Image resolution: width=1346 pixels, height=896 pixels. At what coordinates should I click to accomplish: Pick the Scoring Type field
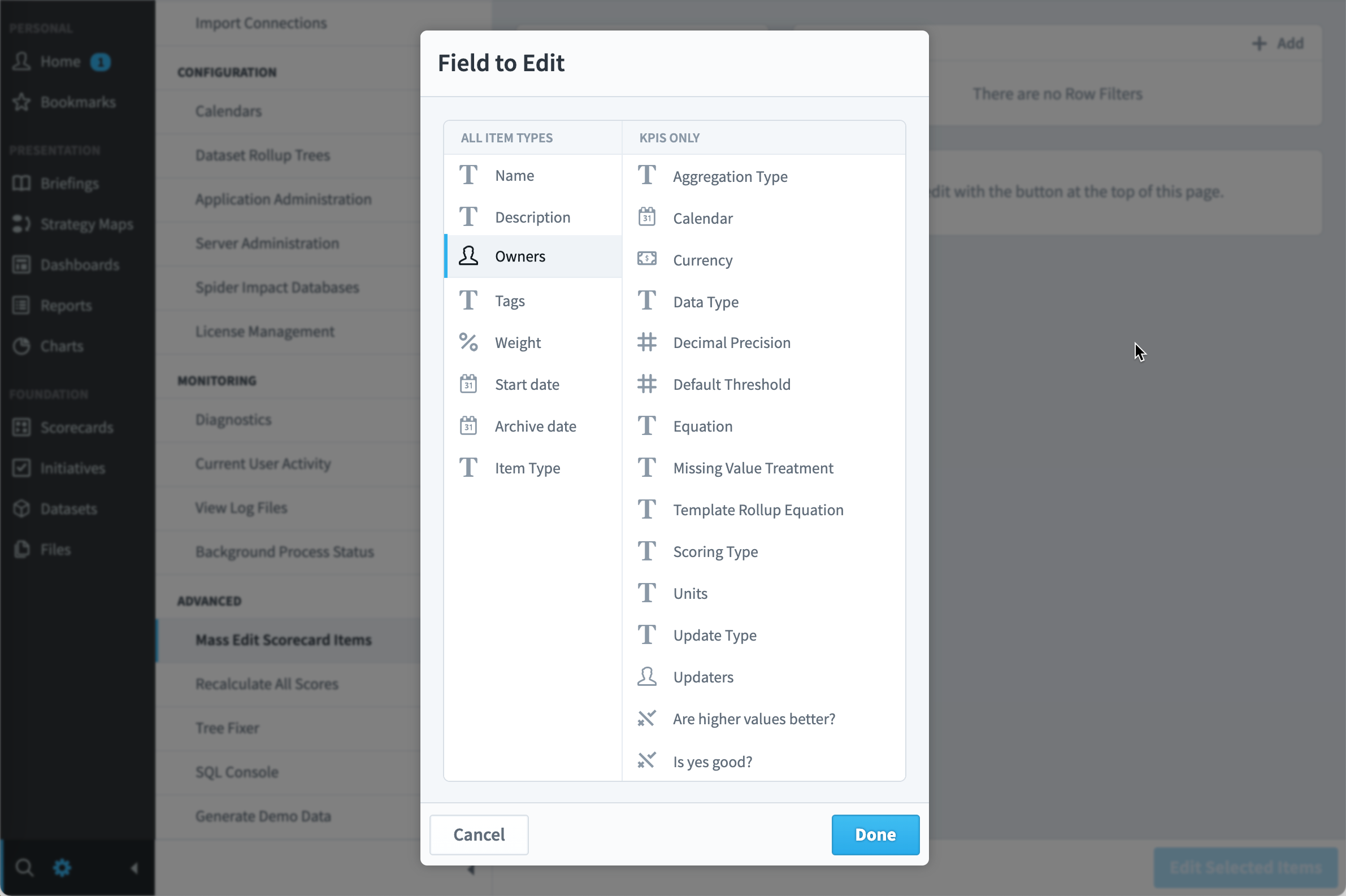point(763,551)
